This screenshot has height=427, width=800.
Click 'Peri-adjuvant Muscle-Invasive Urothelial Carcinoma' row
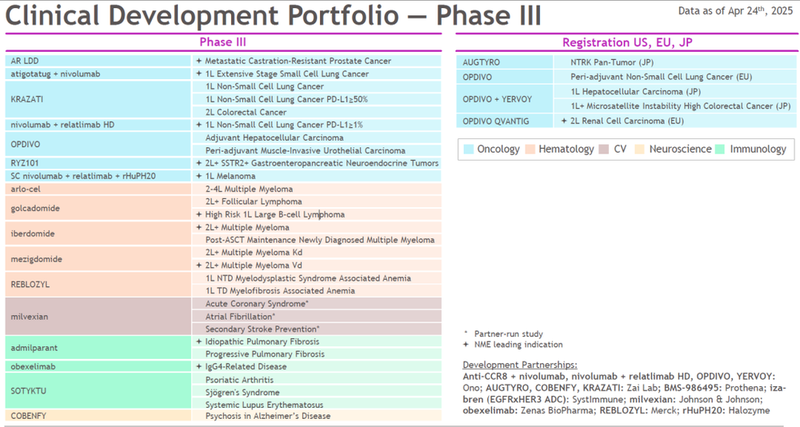pyautogui.click(x=317, y=150)
